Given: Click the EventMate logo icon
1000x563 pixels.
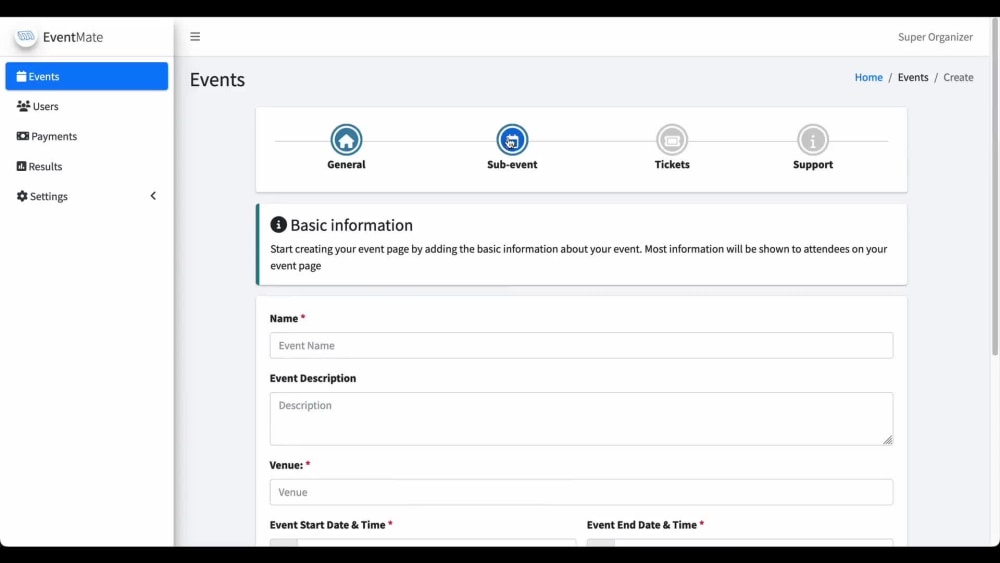Looking at the screenshot, I should coord(26,36).
